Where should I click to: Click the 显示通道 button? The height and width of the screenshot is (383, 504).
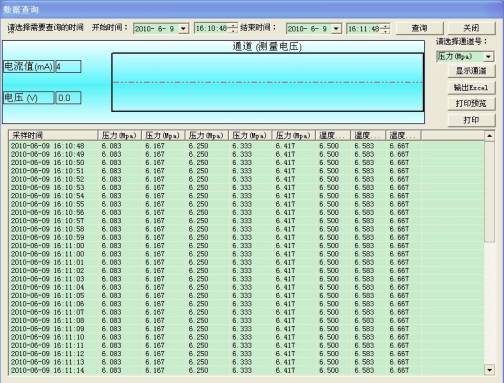pyautogui.click(x=471, y=71)
